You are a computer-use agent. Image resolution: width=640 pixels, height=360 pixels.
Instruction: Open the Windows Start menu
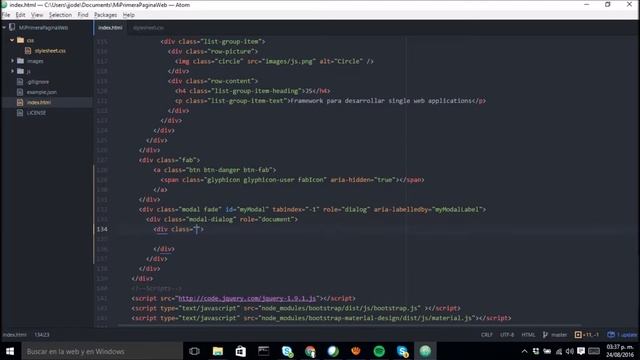10,351
